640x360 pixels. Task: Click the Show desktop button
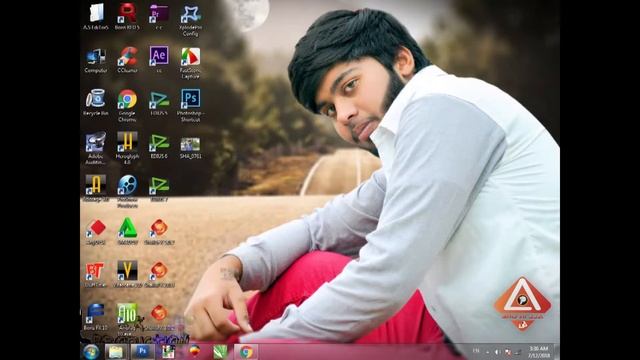tap(557, 352)
